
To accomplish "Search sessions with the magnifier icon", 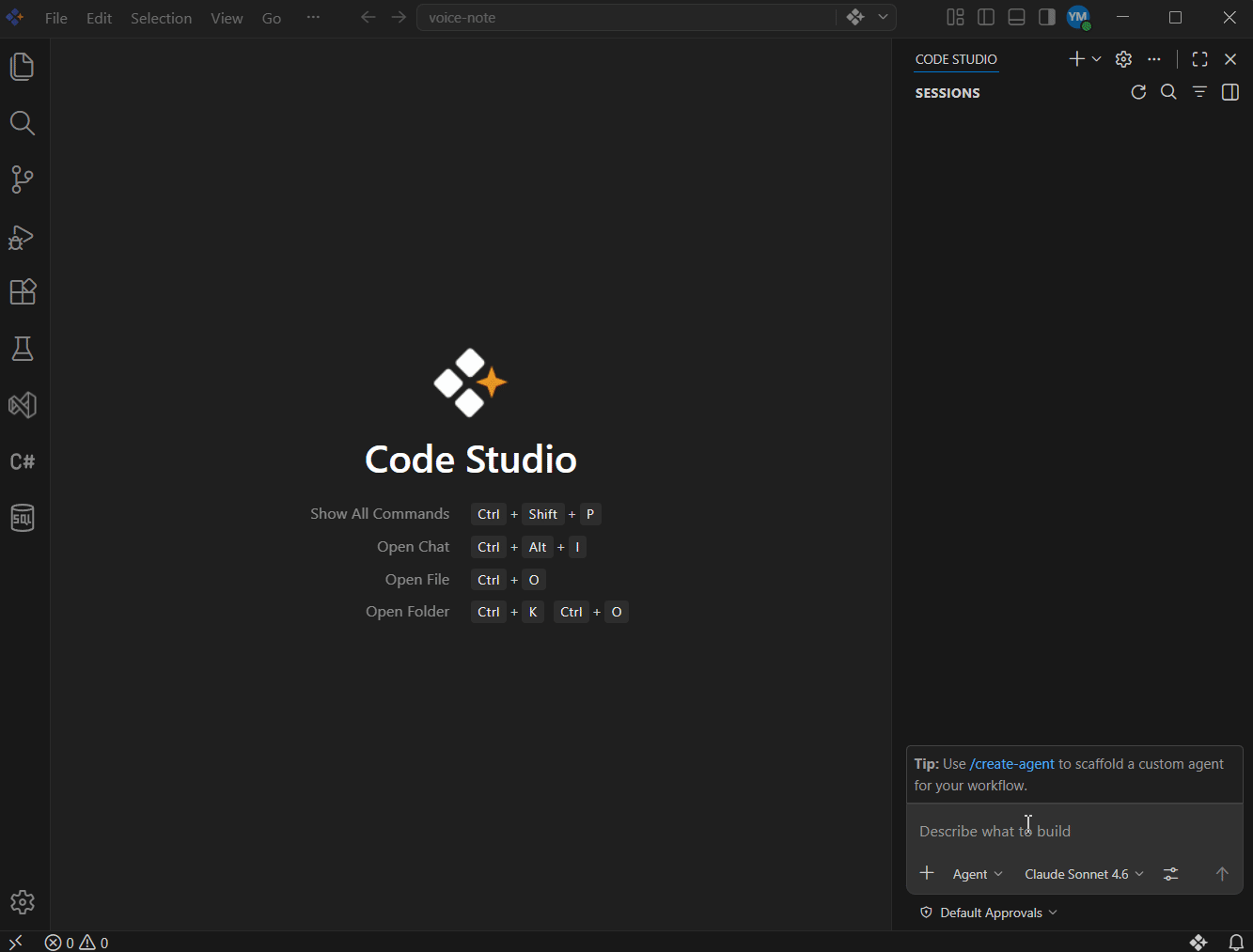I will tap(1168, 92).
